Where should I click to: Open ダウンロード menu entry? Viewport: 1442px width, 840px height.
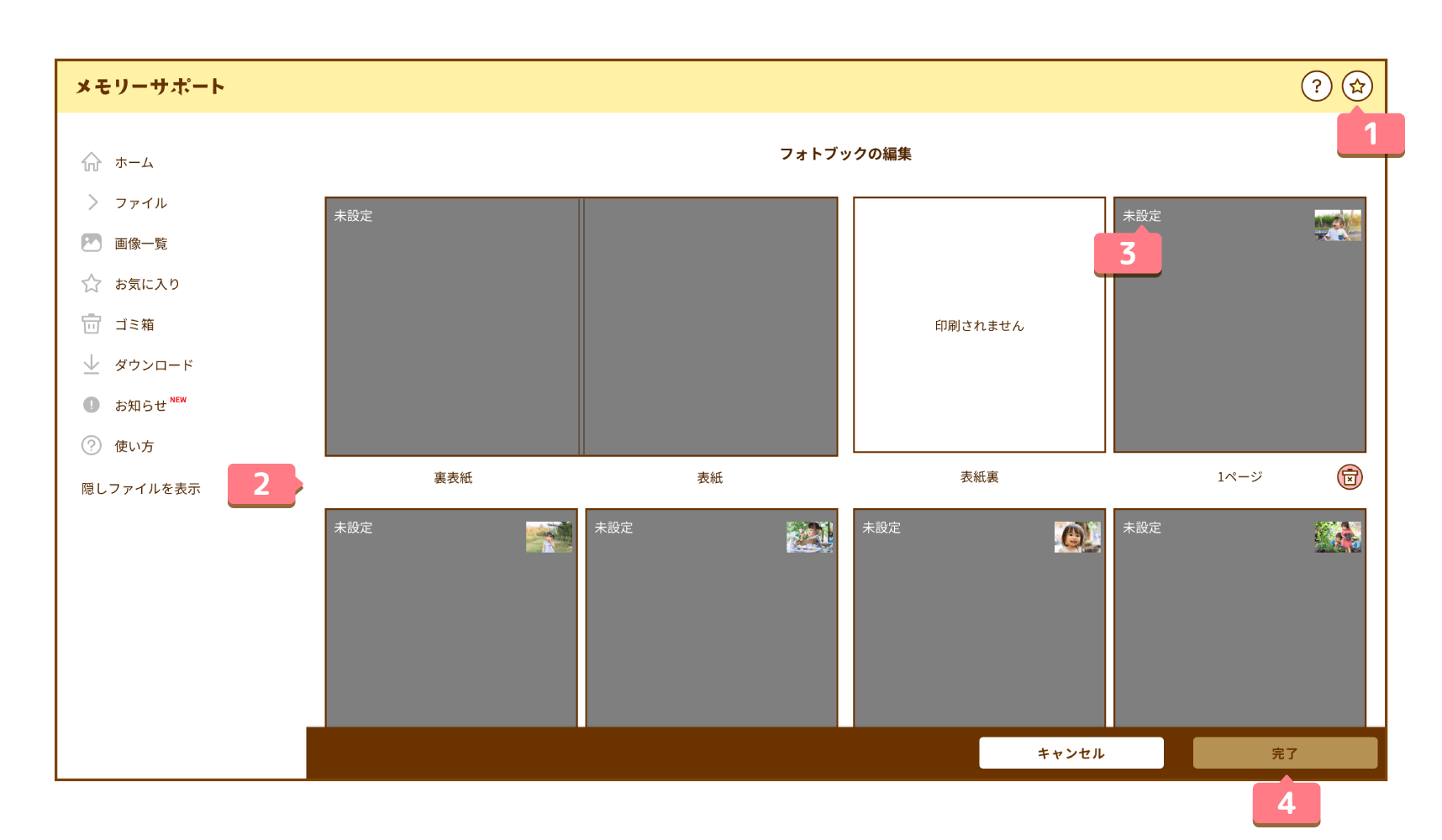(x=154, y=365)
